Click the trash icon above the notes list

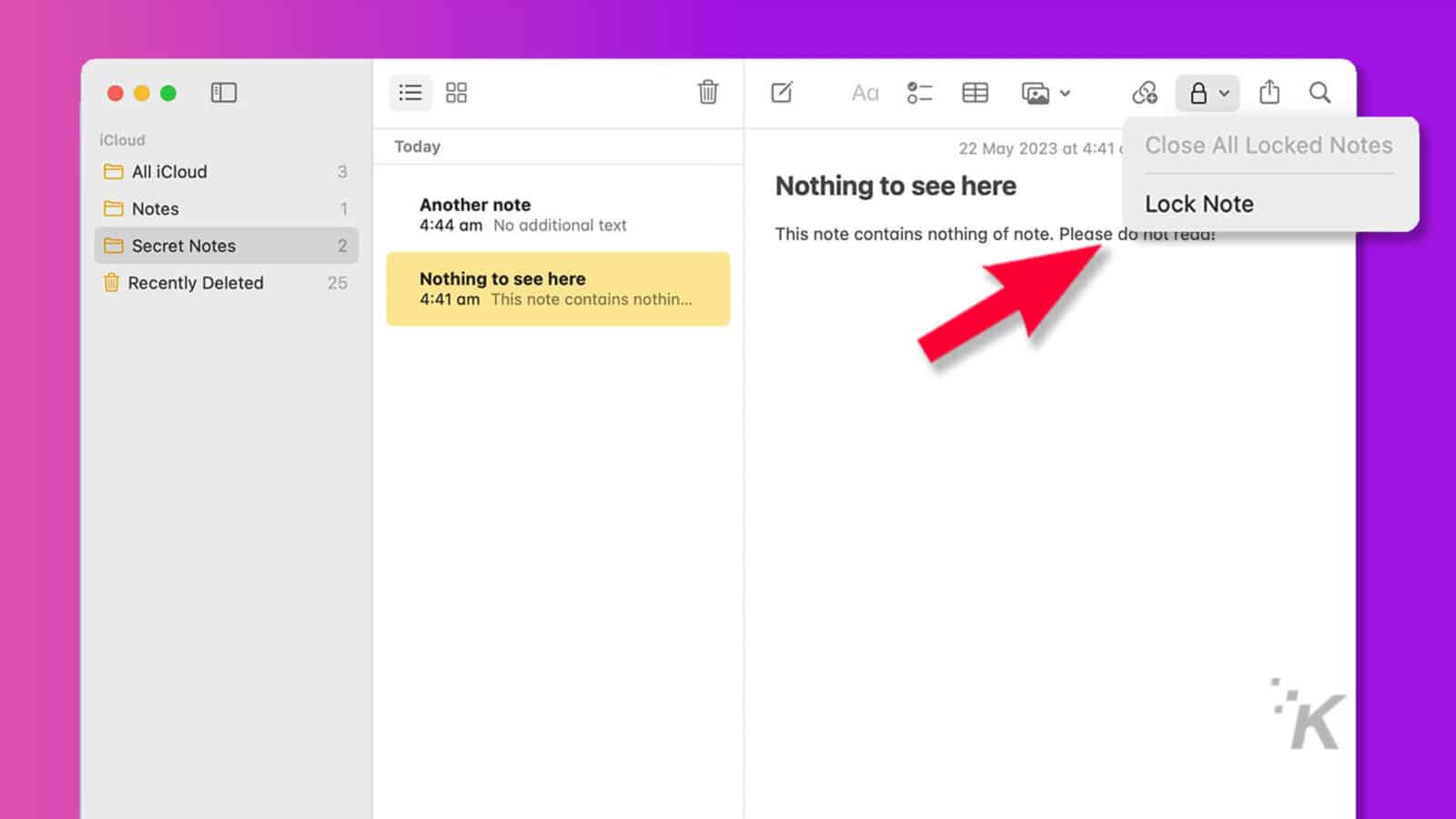708,93
